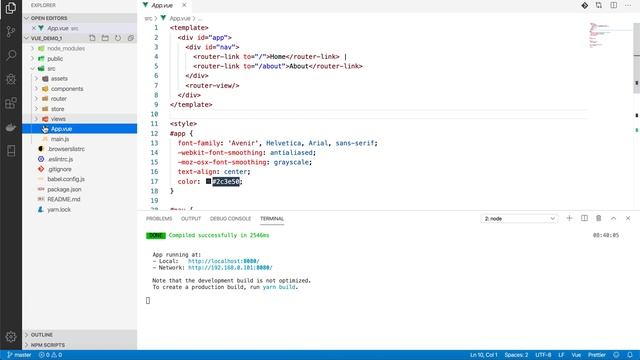Split the editor to the right
The image size is (640, 360).
[613, 5]
